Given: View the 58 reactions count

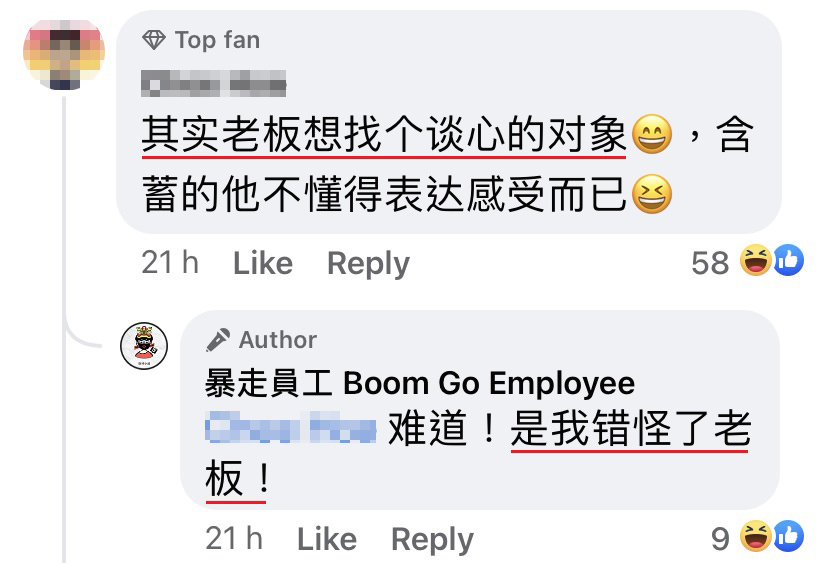Looking at the screenshot, I should (710, 263).
